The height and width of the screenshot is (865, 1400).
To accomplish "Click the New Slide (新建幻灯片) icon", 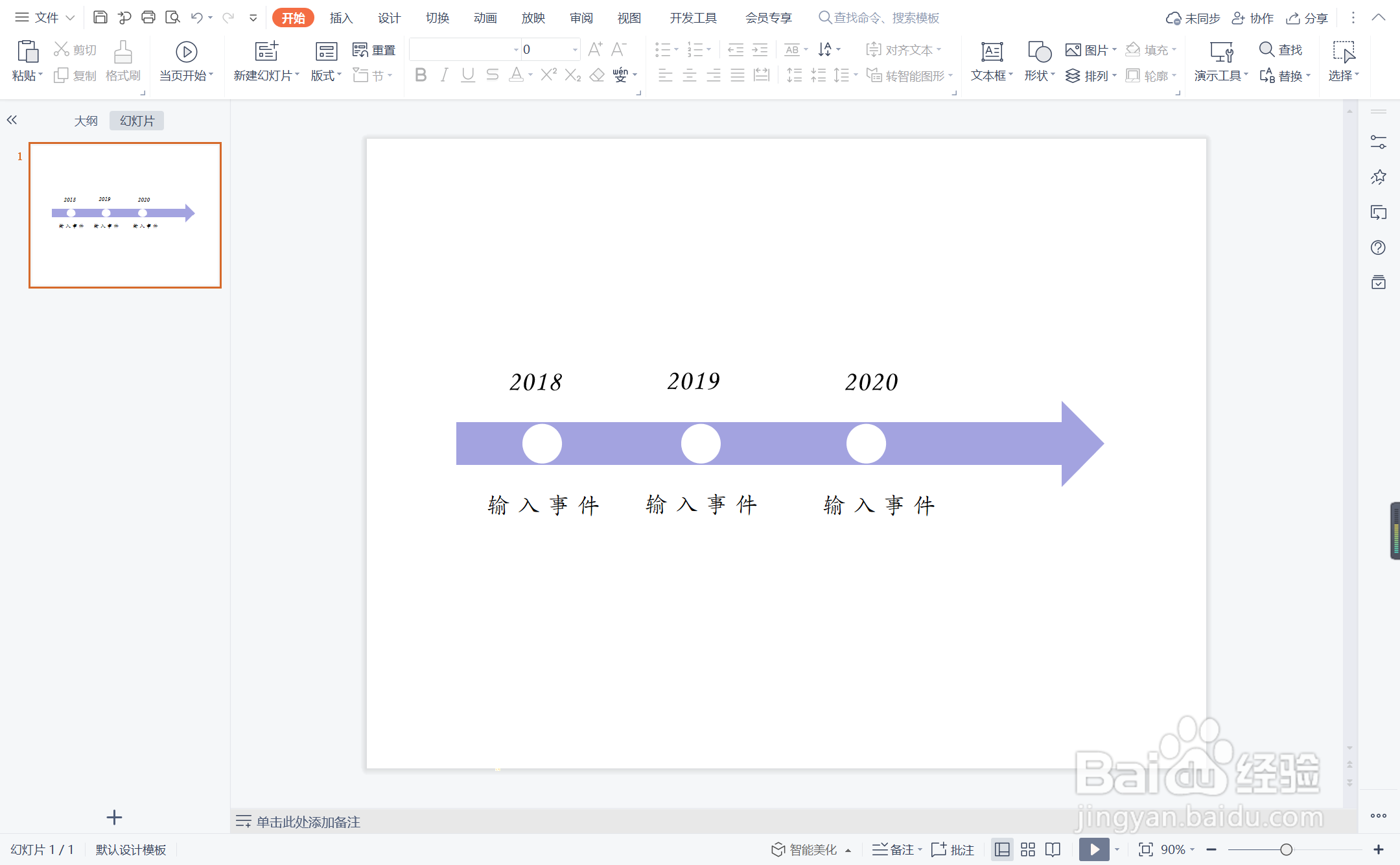I will pos(266,52).
